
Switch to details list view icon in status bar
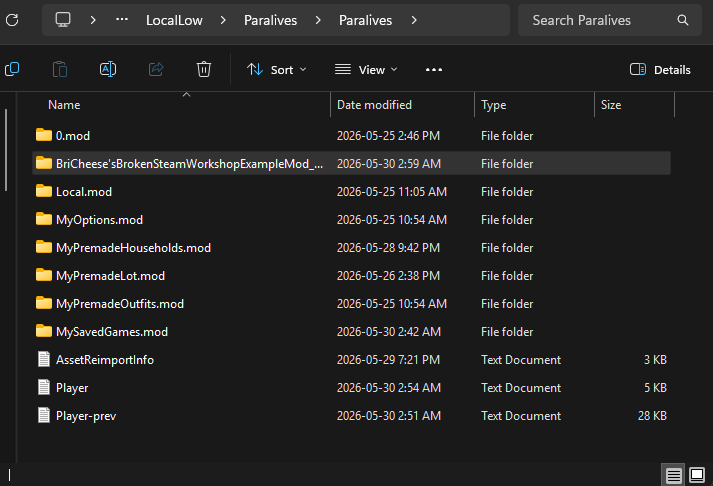coord(673,476)
